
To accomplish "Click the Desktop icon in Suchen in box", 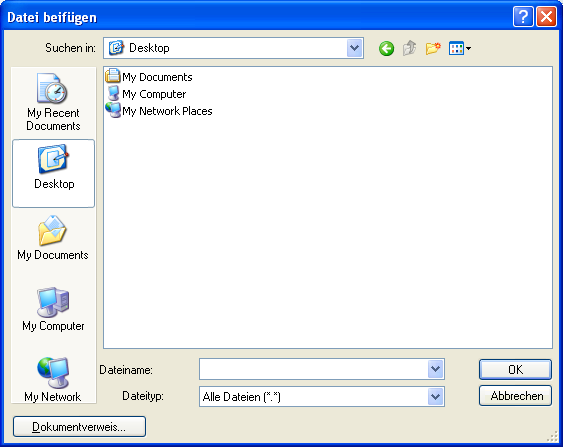I will [x=116, y=48].
